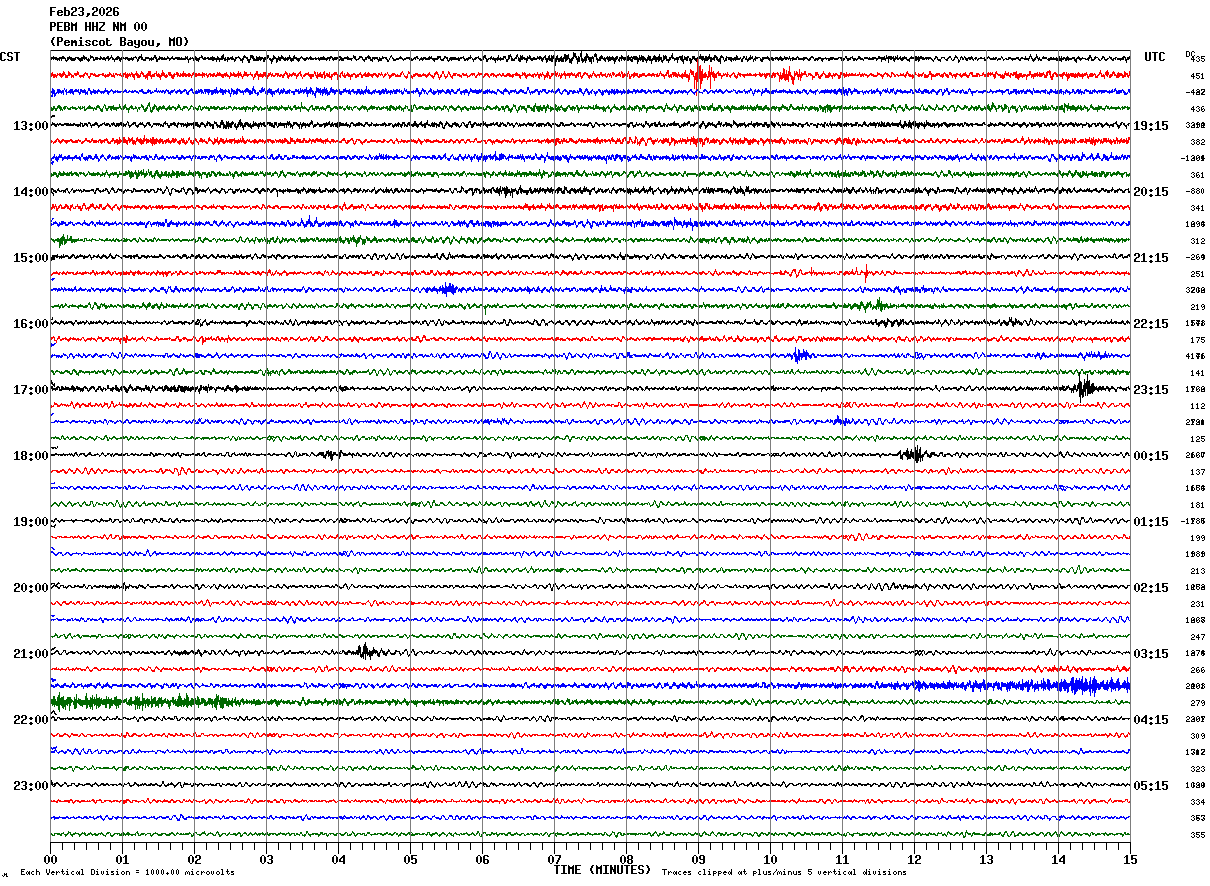Image resolution: width=1210 pixels, height=886 pixels.
Task: Select the 17:00 CST time label
Action: tap(30, 390)
